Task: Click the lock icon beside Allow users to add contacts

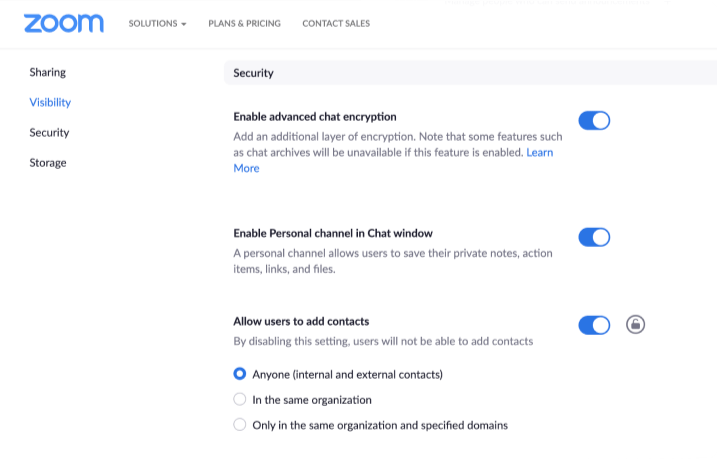Action: tap(635, 324)
